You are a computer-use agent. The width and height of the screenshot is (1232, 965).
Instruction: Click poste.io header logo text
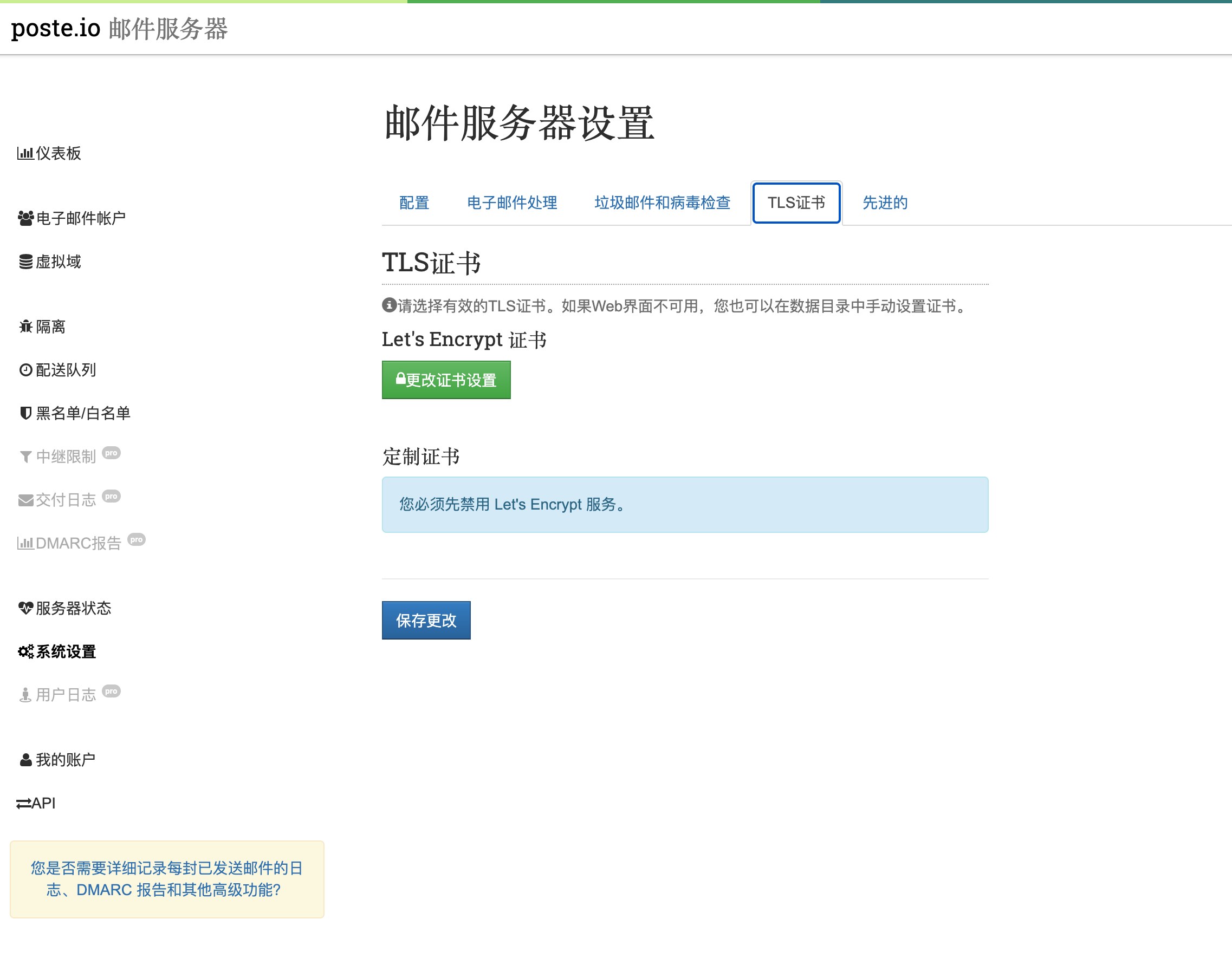click(x=55, y=28)
